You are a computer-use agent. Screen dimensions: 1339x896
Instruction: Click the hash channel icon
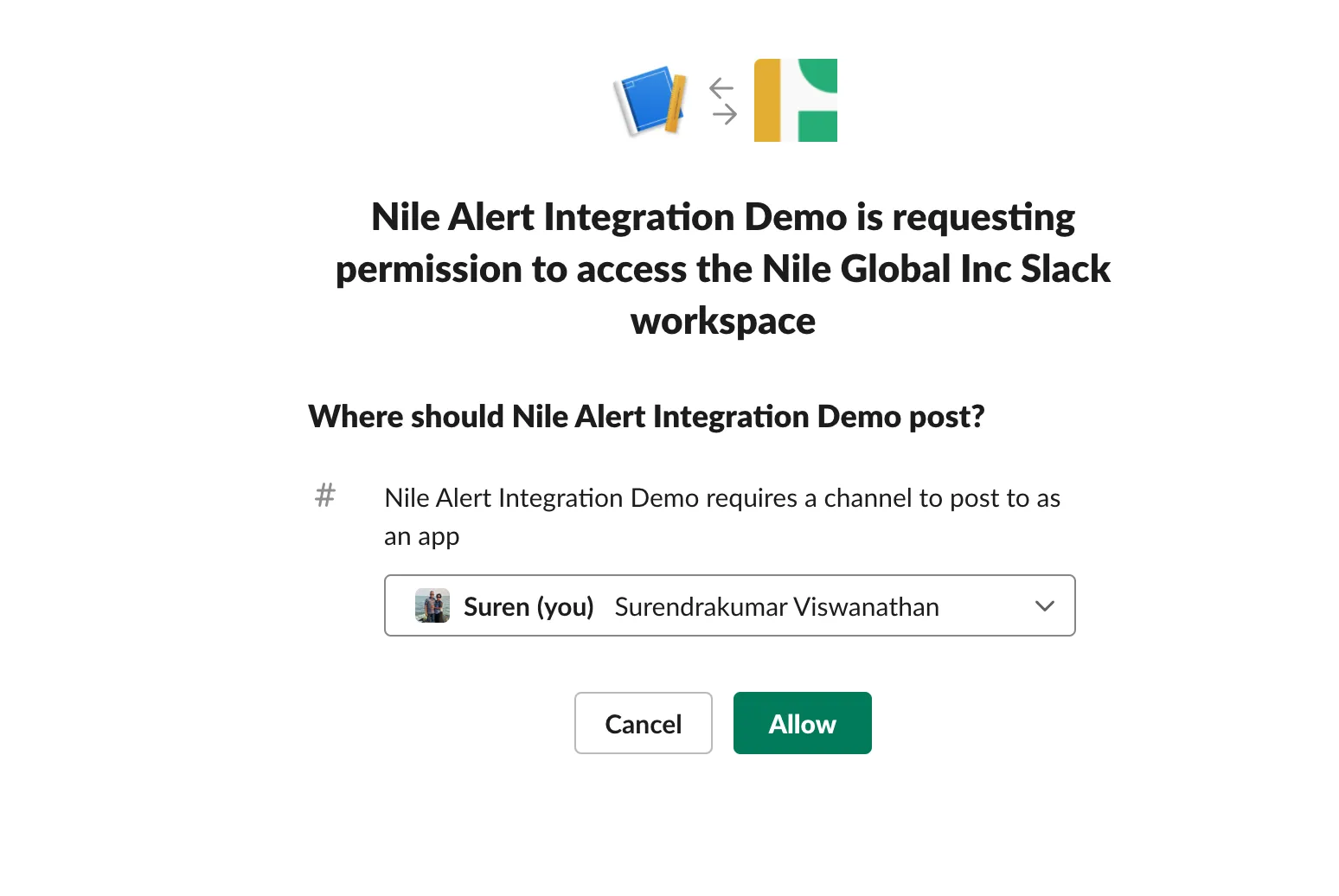pos(325,496)
